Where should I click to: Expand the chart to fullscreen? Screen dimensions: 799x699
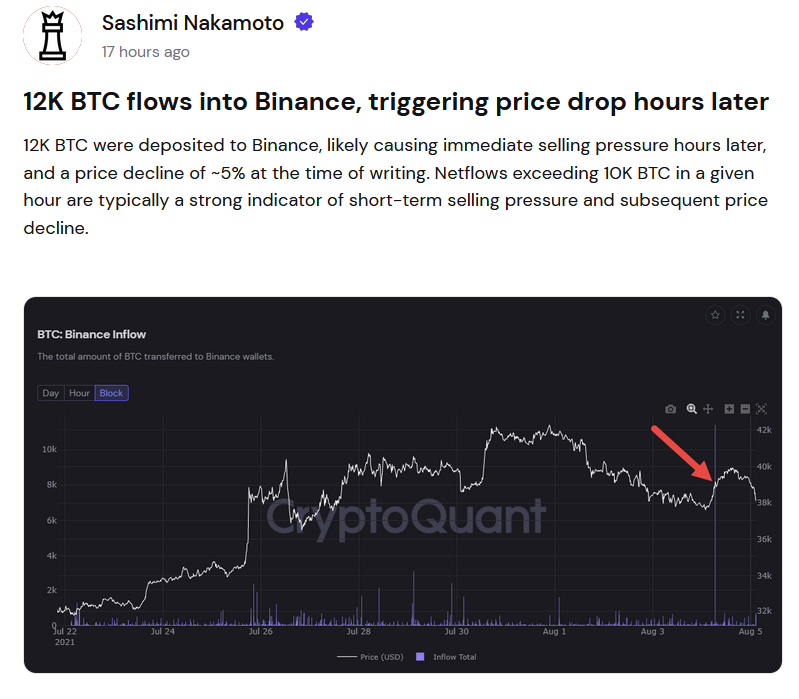point(740,315)
